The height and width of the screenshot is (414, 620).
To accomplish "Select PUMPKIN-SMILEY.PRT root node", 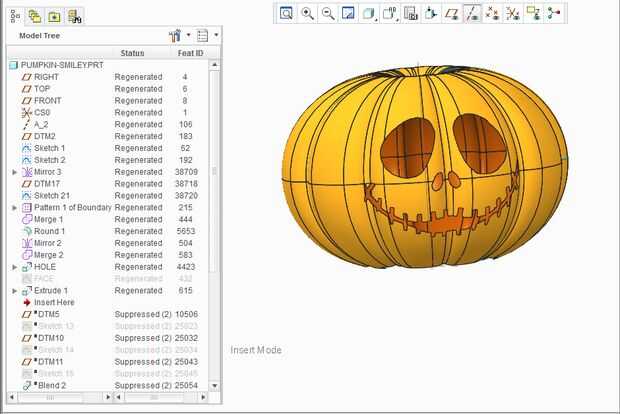I will [62, 65].
